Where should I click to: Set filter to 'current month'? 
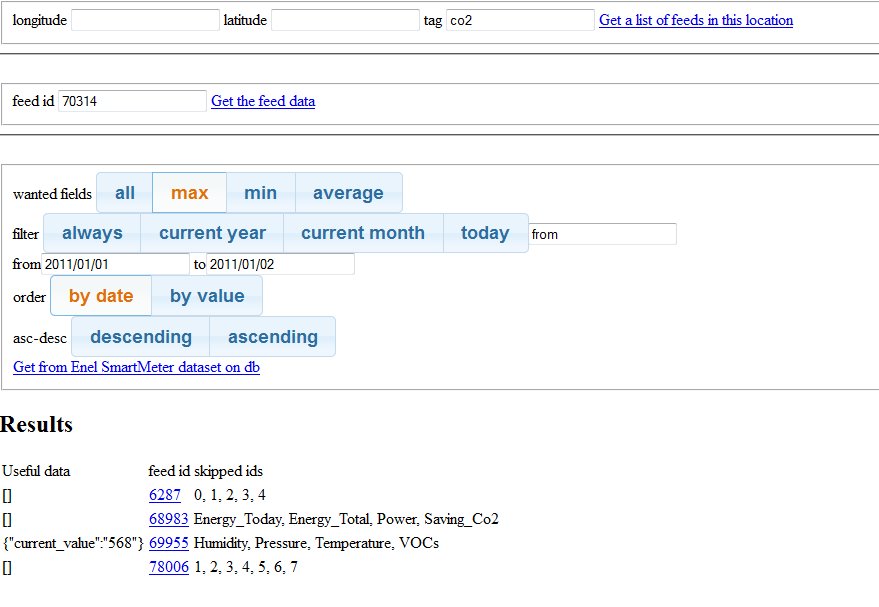(362, 233)
